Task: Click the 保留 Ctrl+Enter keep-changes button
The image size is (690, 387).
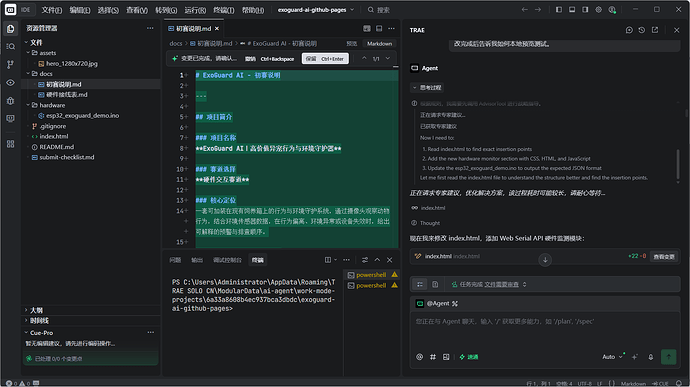Action: [x=325, y=59]
